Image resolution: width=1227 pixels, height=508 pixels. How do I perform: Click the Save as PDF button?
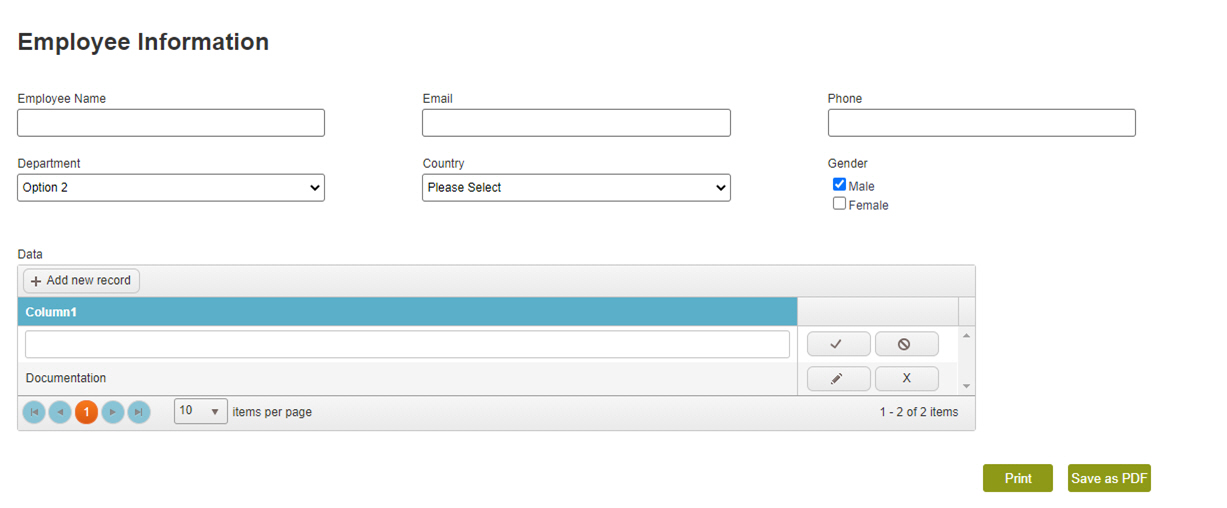[1109, 478]
